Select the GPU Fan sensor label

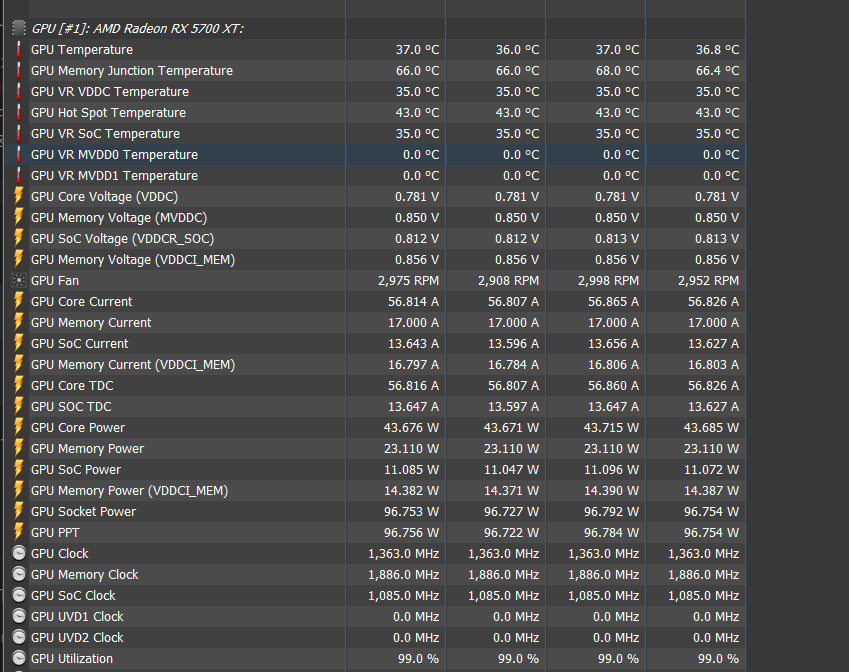pyautogui.click(x=55, y=280)
